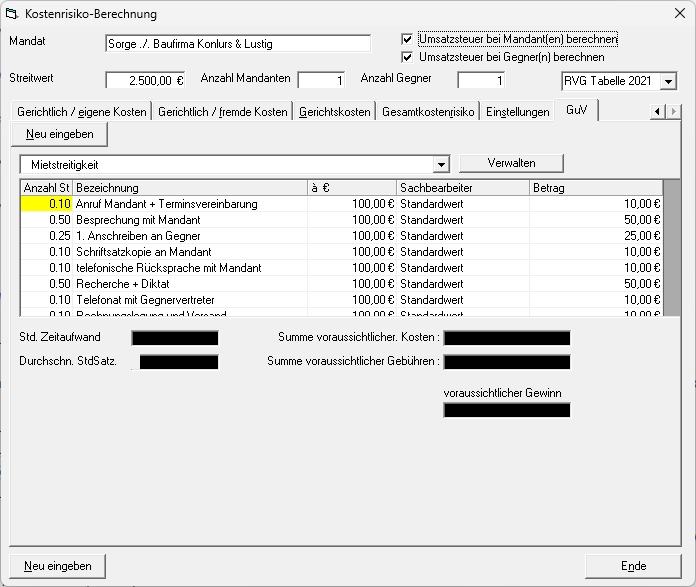
Task: Click the bottom Neu eingeben button
Action: (58, 566)
